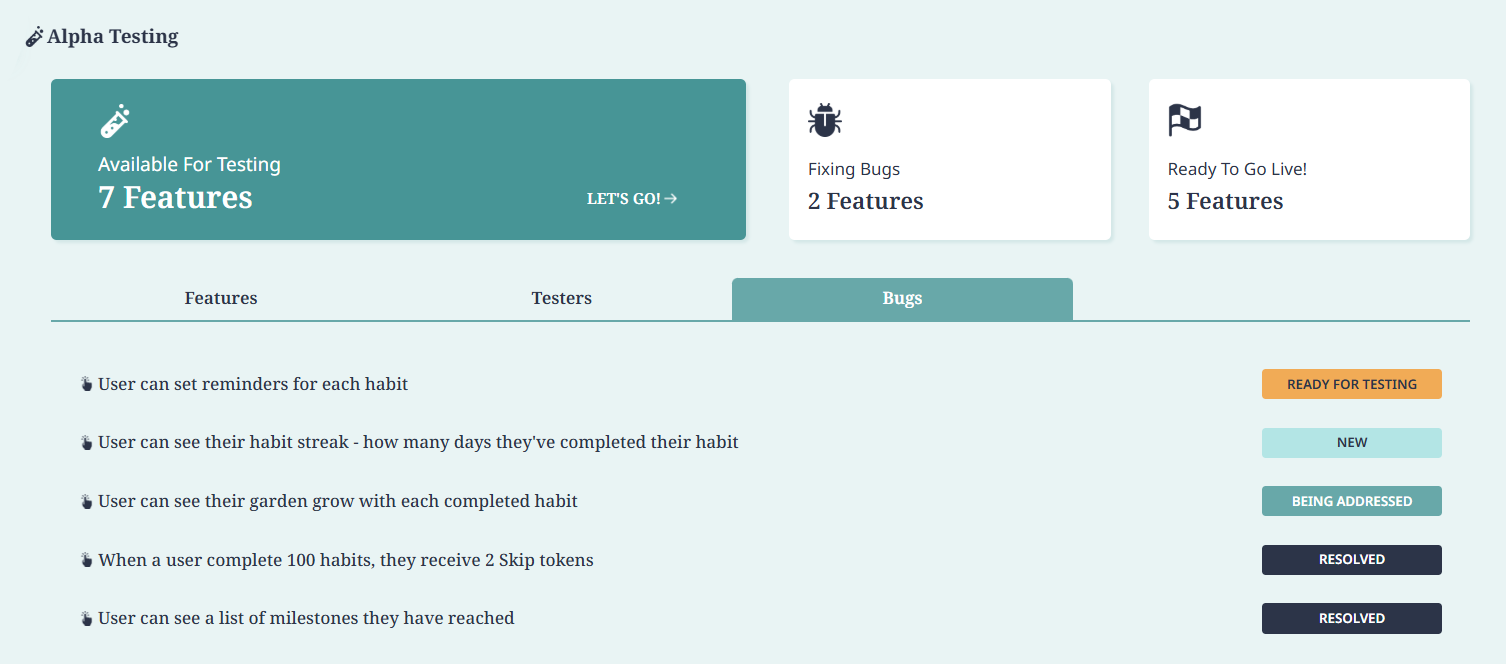1506x664 pixels.
Task: Click the BEING ADDRESSED status badge
Action: (x=1352, y=501)
